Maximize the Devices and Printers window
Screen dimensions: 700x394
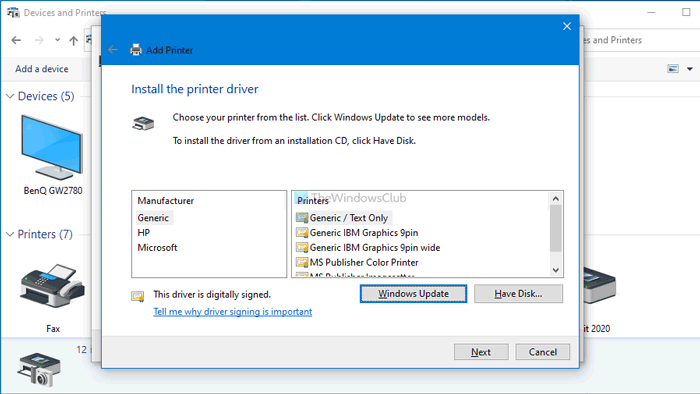click(x=686, y=12)
